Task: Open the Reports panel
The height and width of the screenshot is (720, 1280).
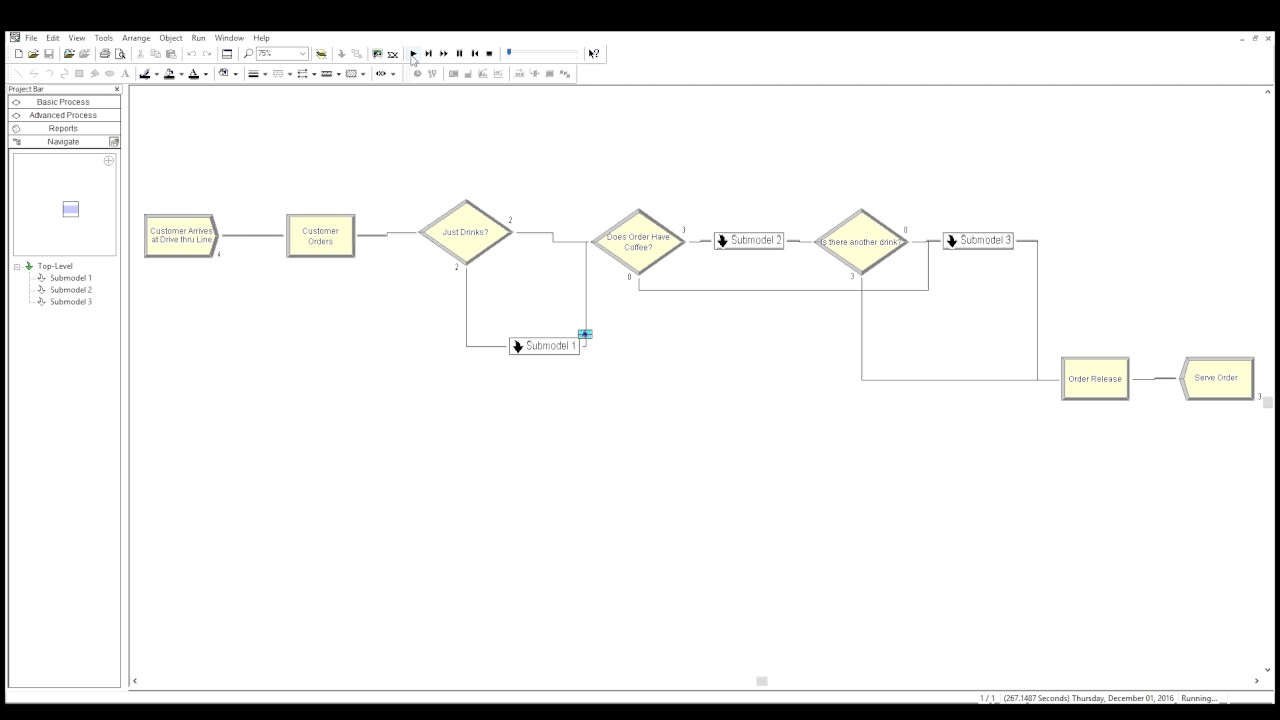Action: [64, 128]
